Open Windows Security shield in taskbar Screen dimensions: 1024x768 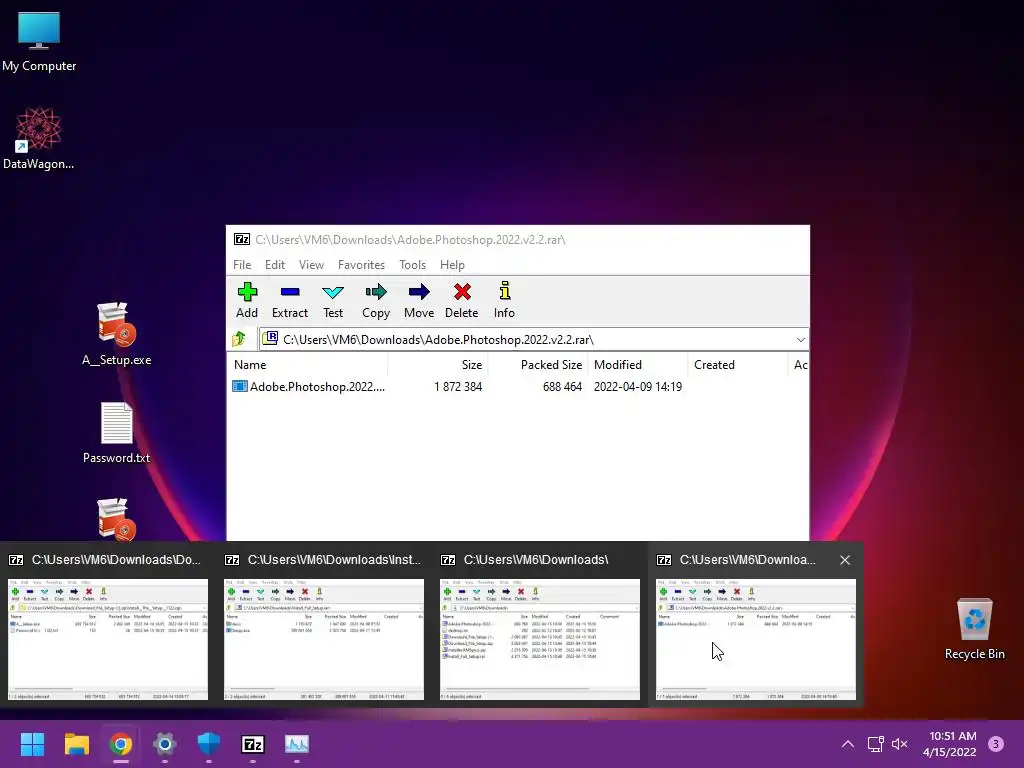(209, 744)
